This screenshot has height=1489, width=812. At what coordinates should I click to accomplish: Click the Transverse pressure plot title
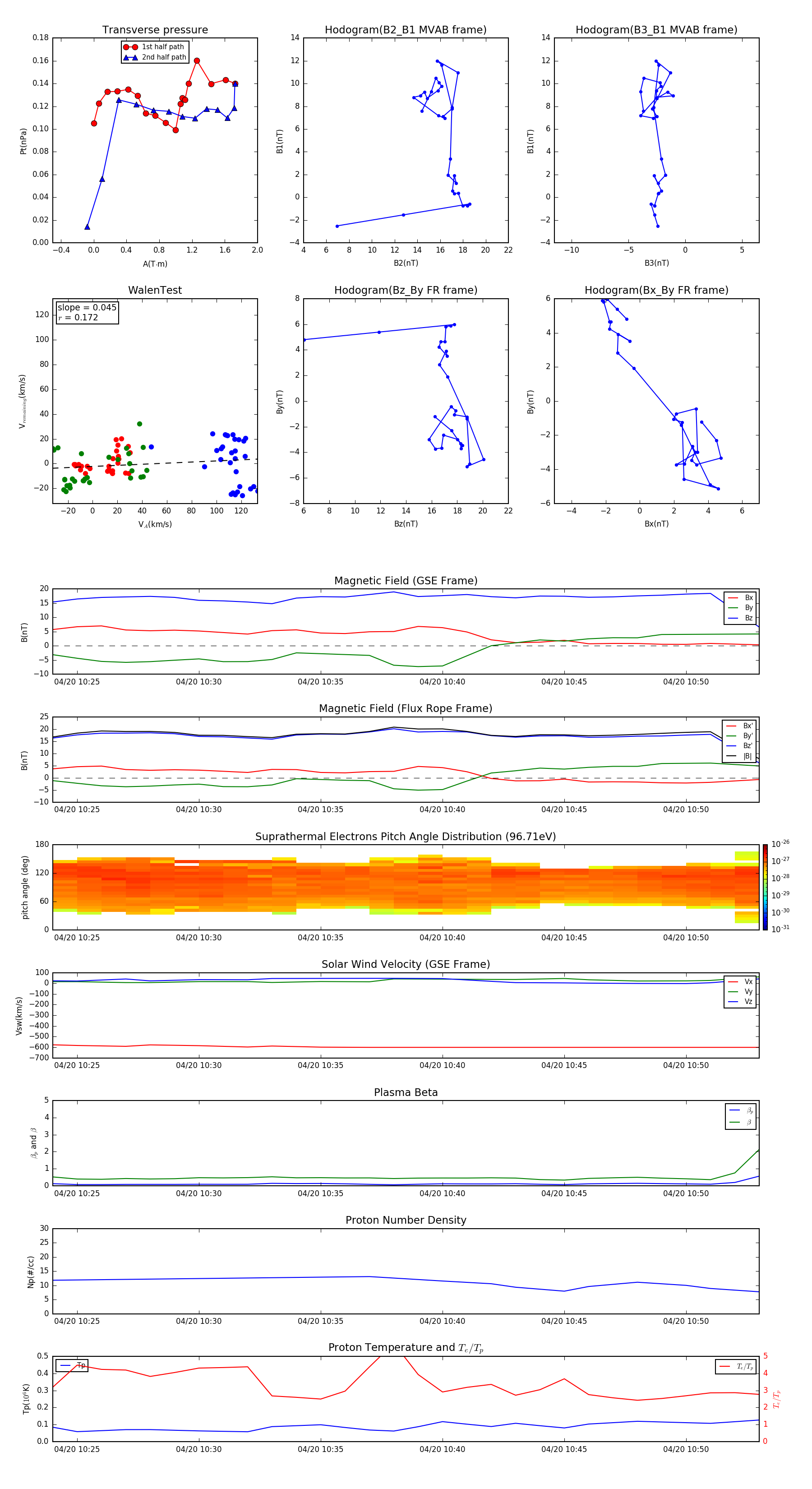[x=155, y=30]
